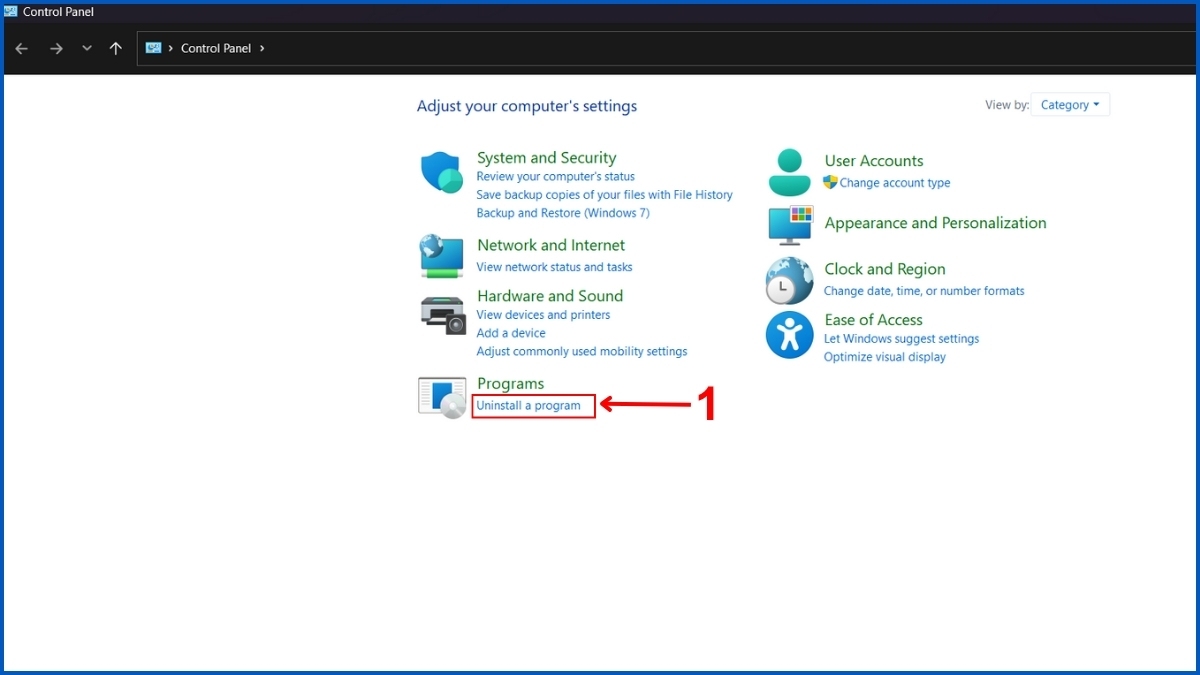Select Optimize visual display link
This screenshot has width=1200, height=675.
coord(885,357)
